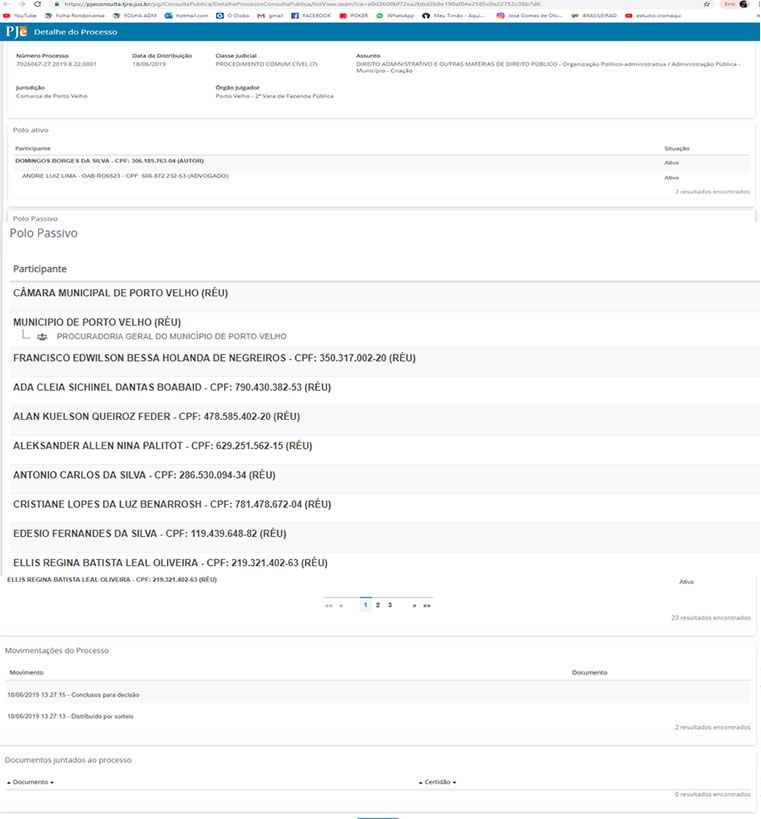The width and height of the screenshot is (761, 819).
Task: Click the Procuradoria Geral group icon
Action: [42, 337]
